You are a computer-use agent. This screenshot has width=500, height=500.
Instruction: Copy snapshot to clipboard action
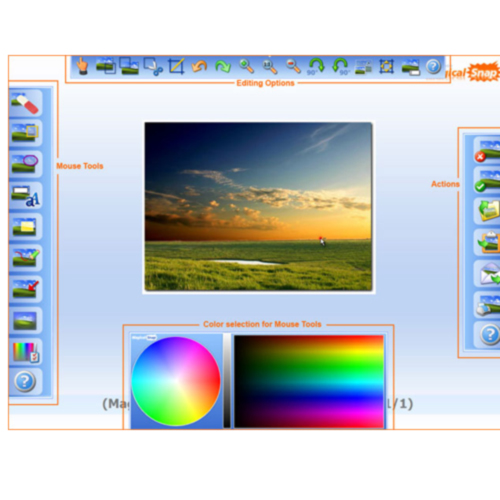(x=487, y=242)
